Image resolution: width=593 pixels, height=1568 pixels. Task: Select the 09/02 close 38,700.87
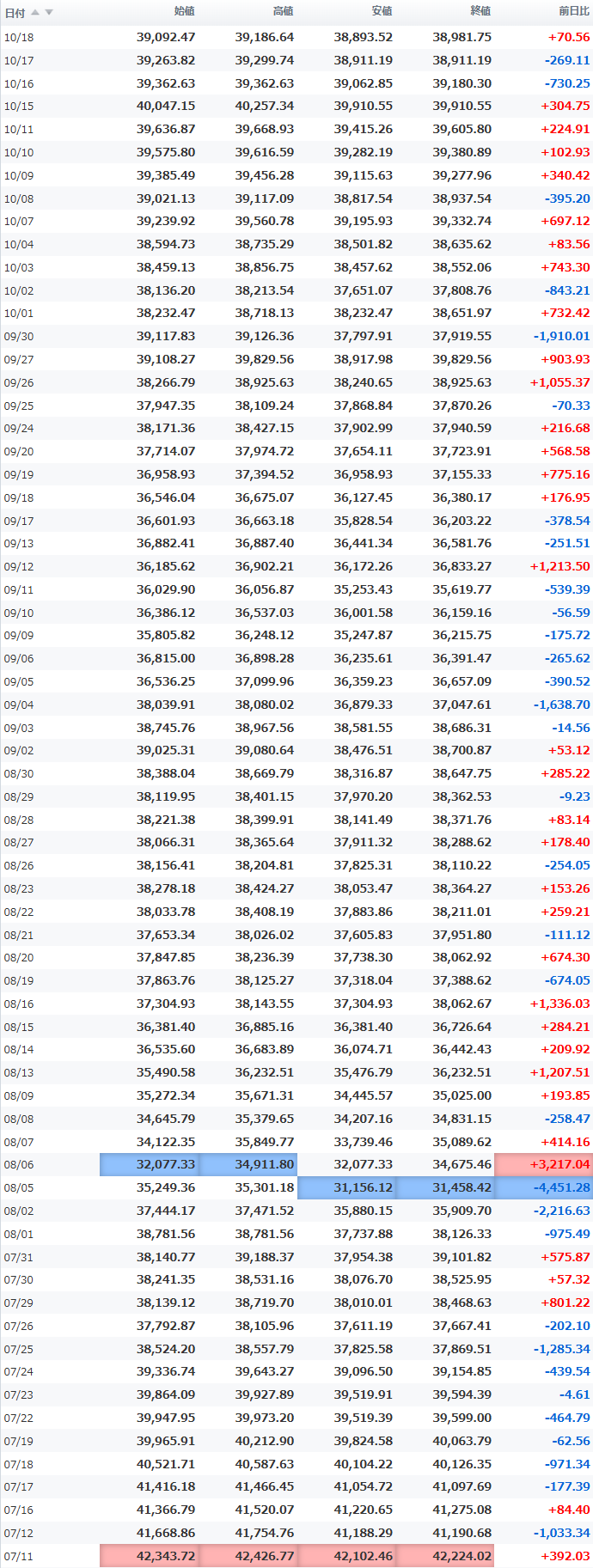coord(462,750)
